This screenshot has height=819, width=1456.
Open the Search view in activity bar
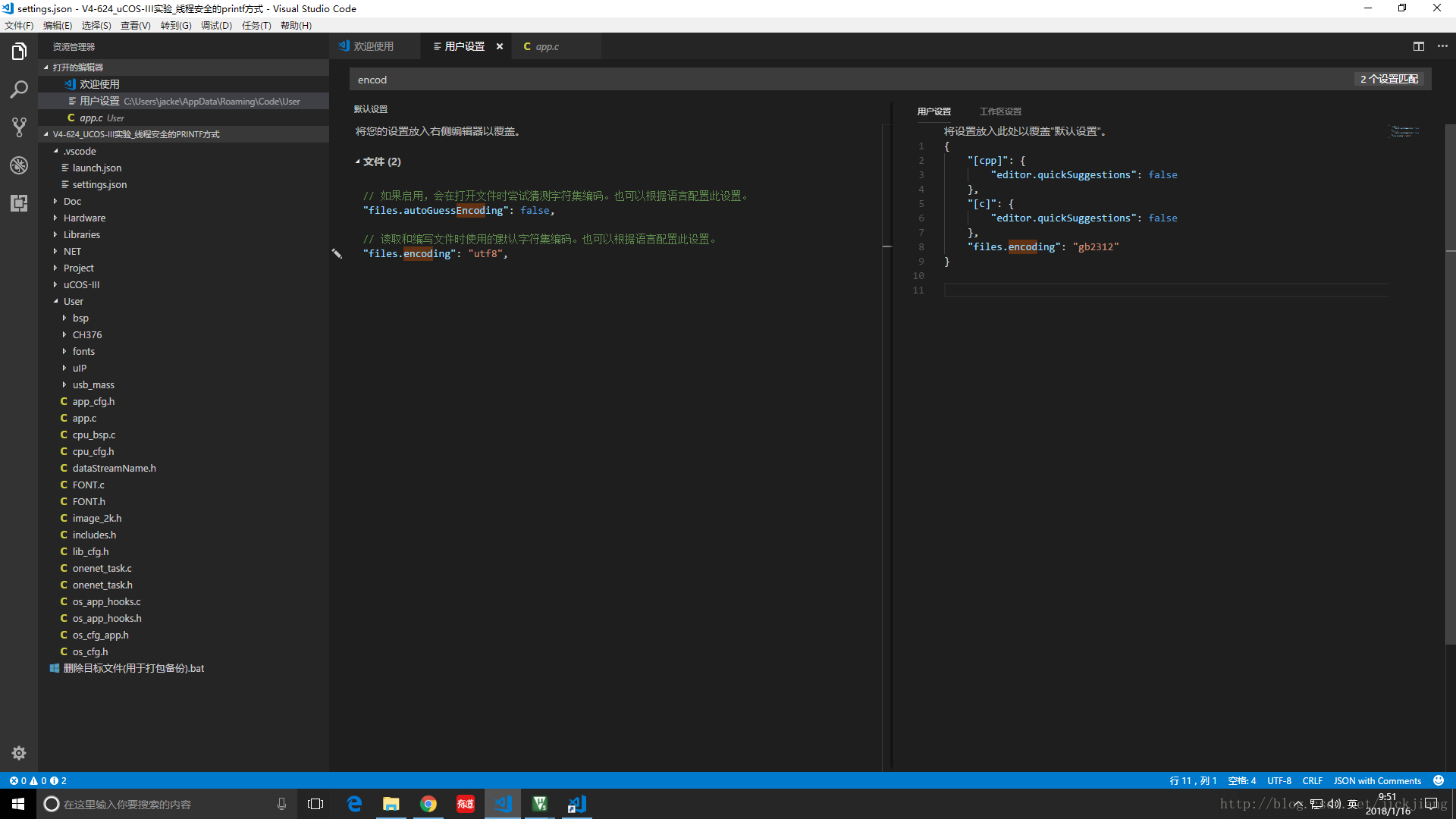pyautogui.click(x=19, y=89)
